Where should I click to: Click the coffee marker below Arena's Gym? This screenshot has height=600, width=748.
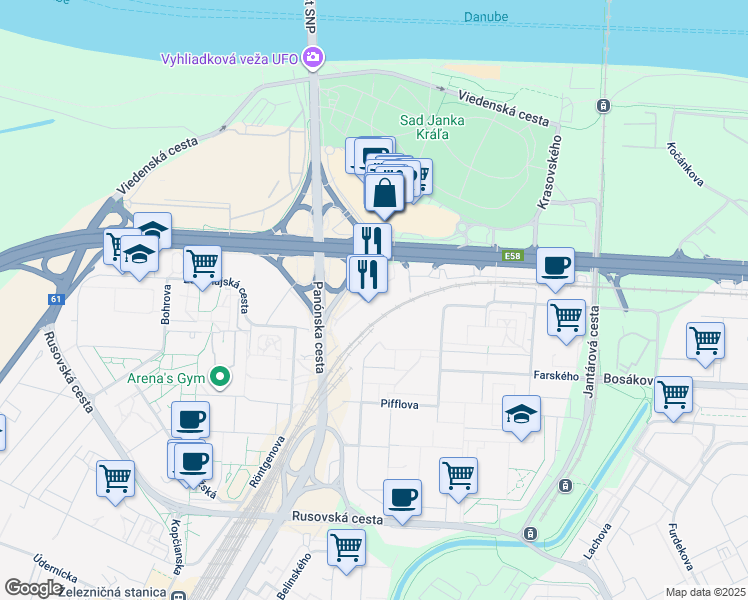190,421
